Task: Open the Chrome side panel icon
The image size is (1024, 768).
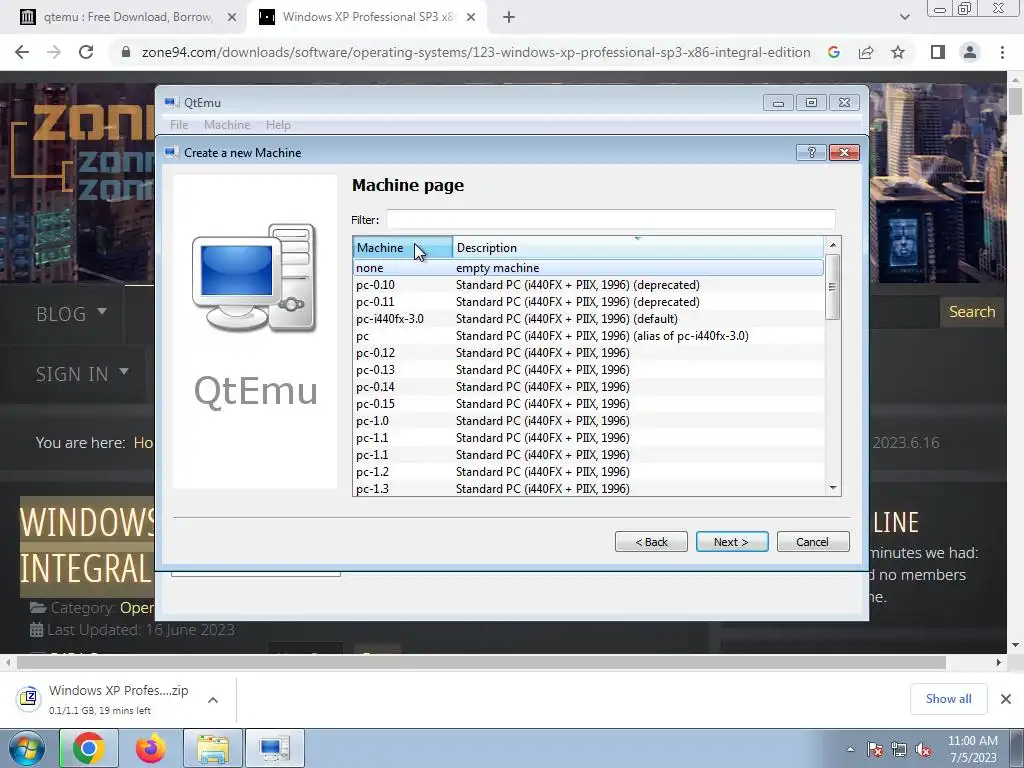Action: point(938,52)
